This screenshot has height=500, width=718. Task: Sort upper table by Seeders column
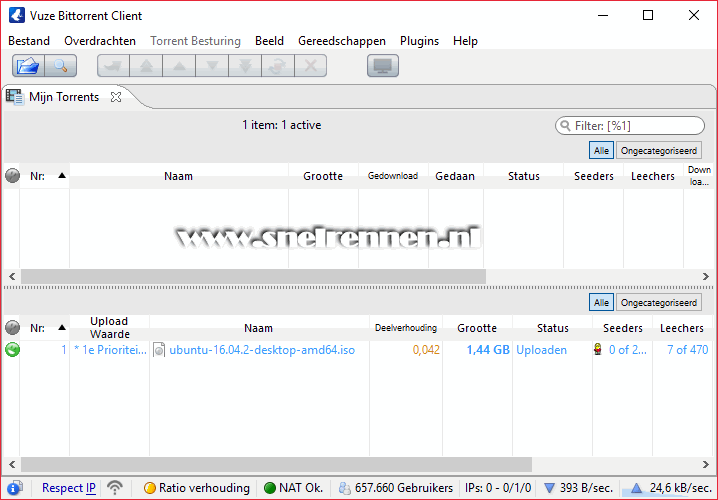[x=593, y=176]
